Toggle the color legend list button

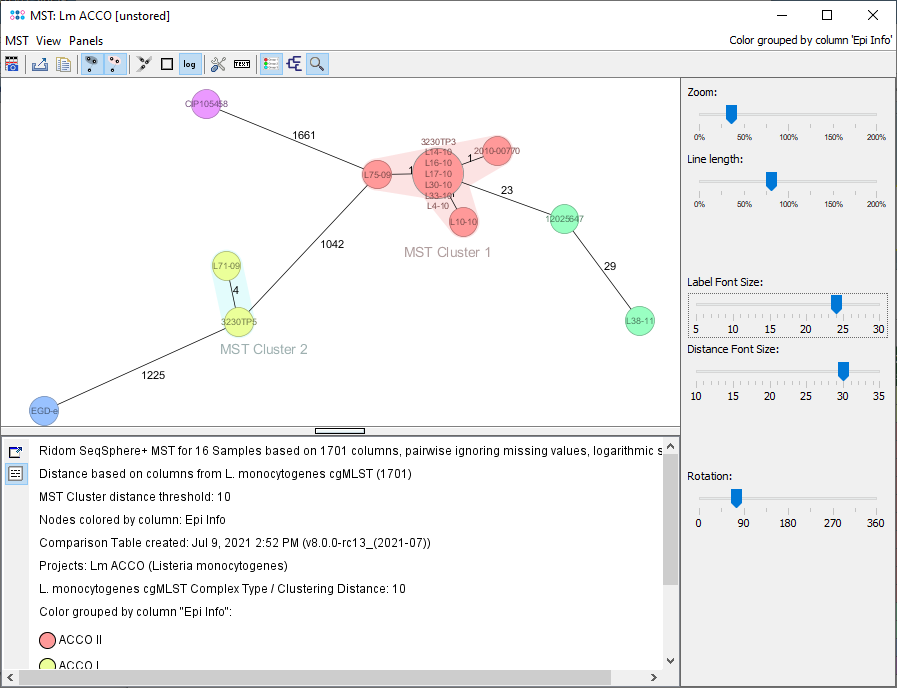pos(270,64)
